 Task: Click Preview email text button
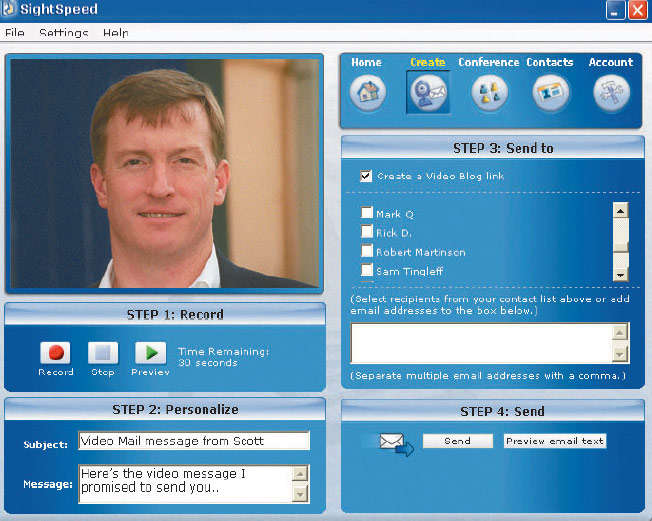pyautogui.click(x=555, y=441)
